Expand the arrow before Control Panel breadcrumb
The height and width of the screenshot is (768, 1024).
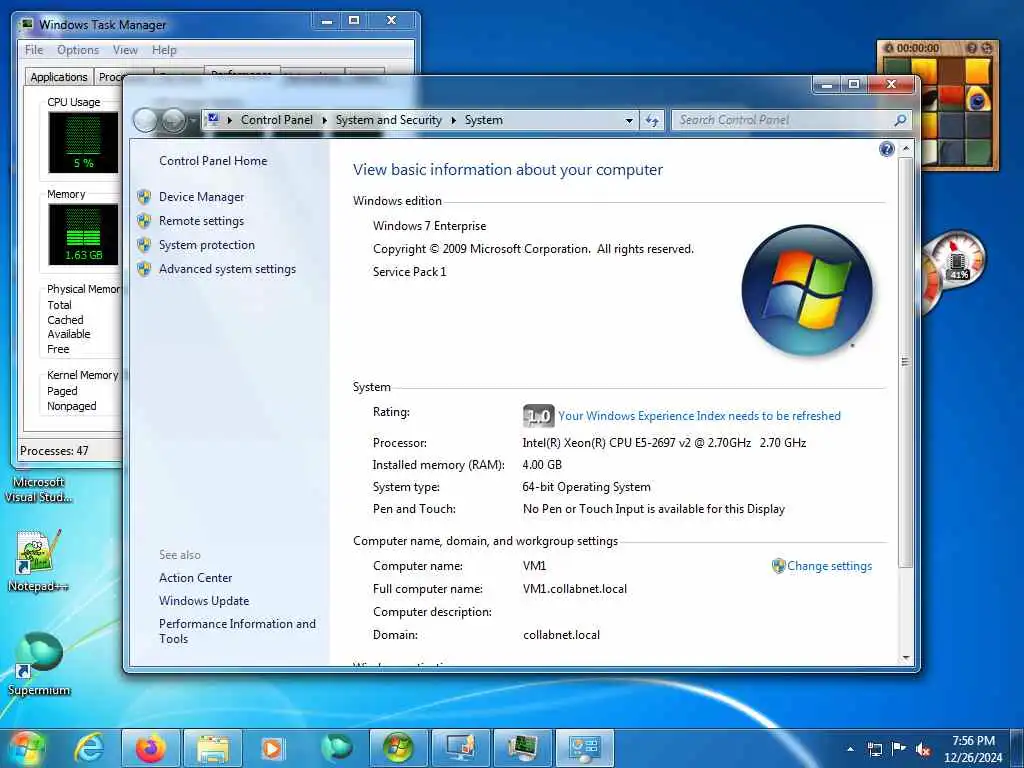pos(230,120)
